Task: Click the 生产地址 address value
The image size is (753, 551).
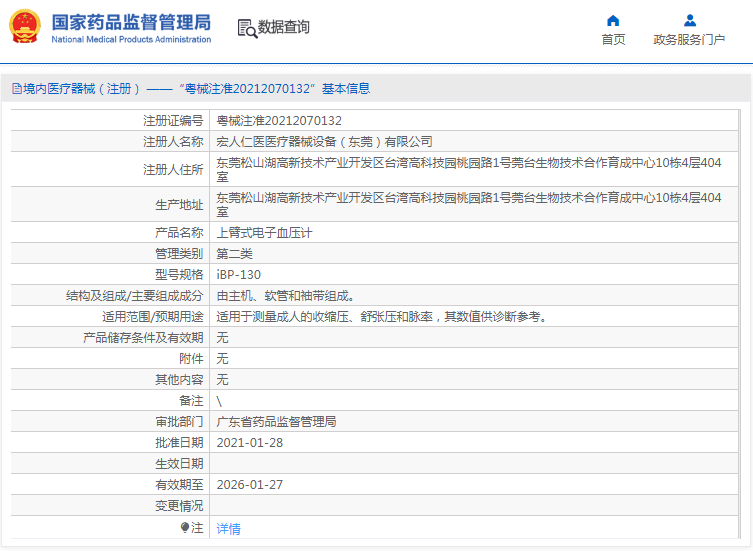Action: click(x=469, y=205)
